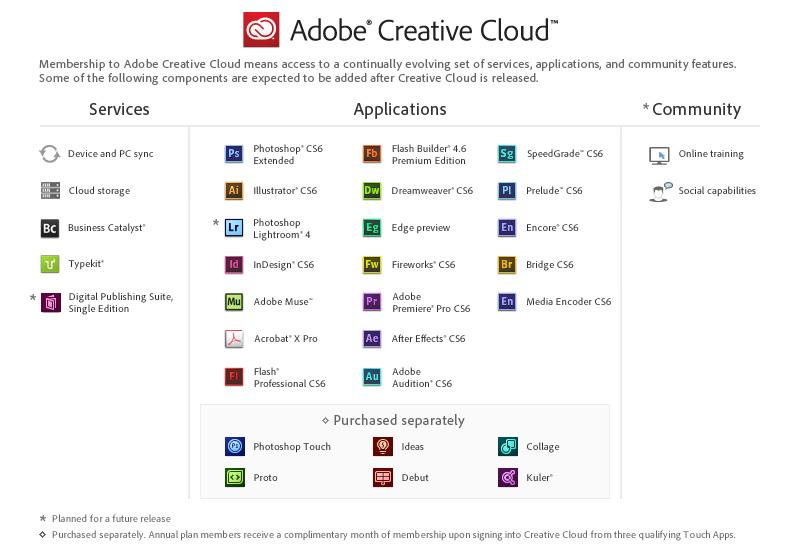The image size is (800, 548).
Task: Click the Applications column heading
Action: [x=400, y=109]
